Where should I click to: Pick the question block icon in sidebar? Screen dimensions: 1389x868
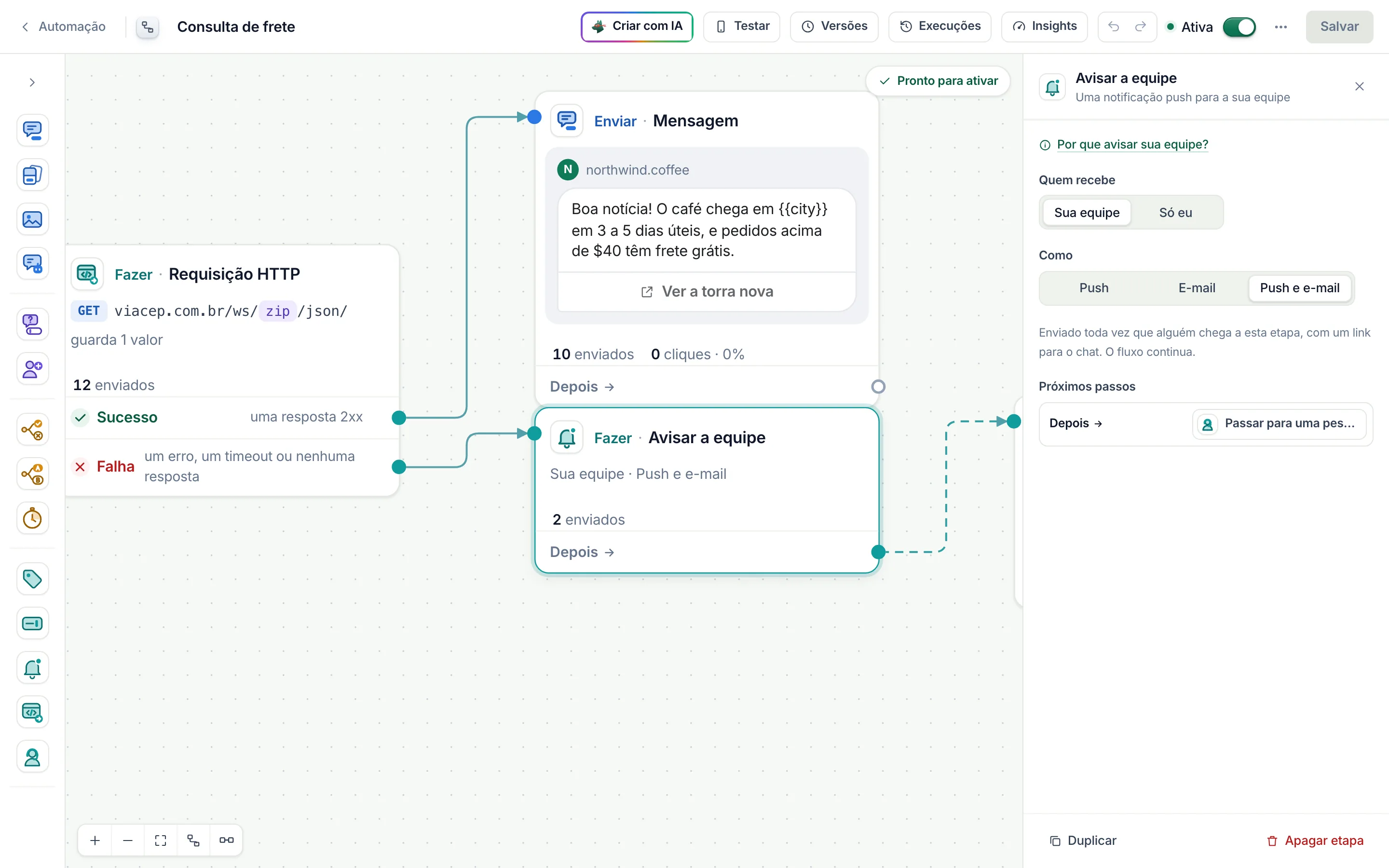(33, 325)
